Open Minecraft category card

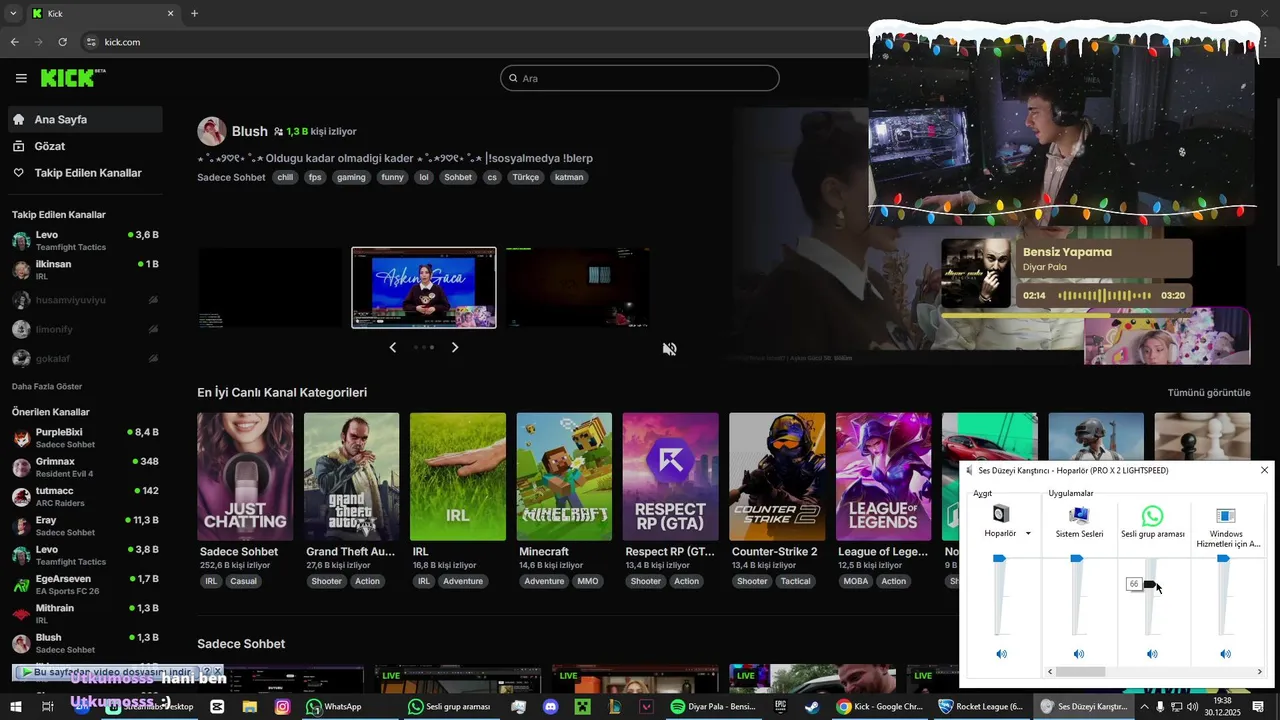click(564, 477)
